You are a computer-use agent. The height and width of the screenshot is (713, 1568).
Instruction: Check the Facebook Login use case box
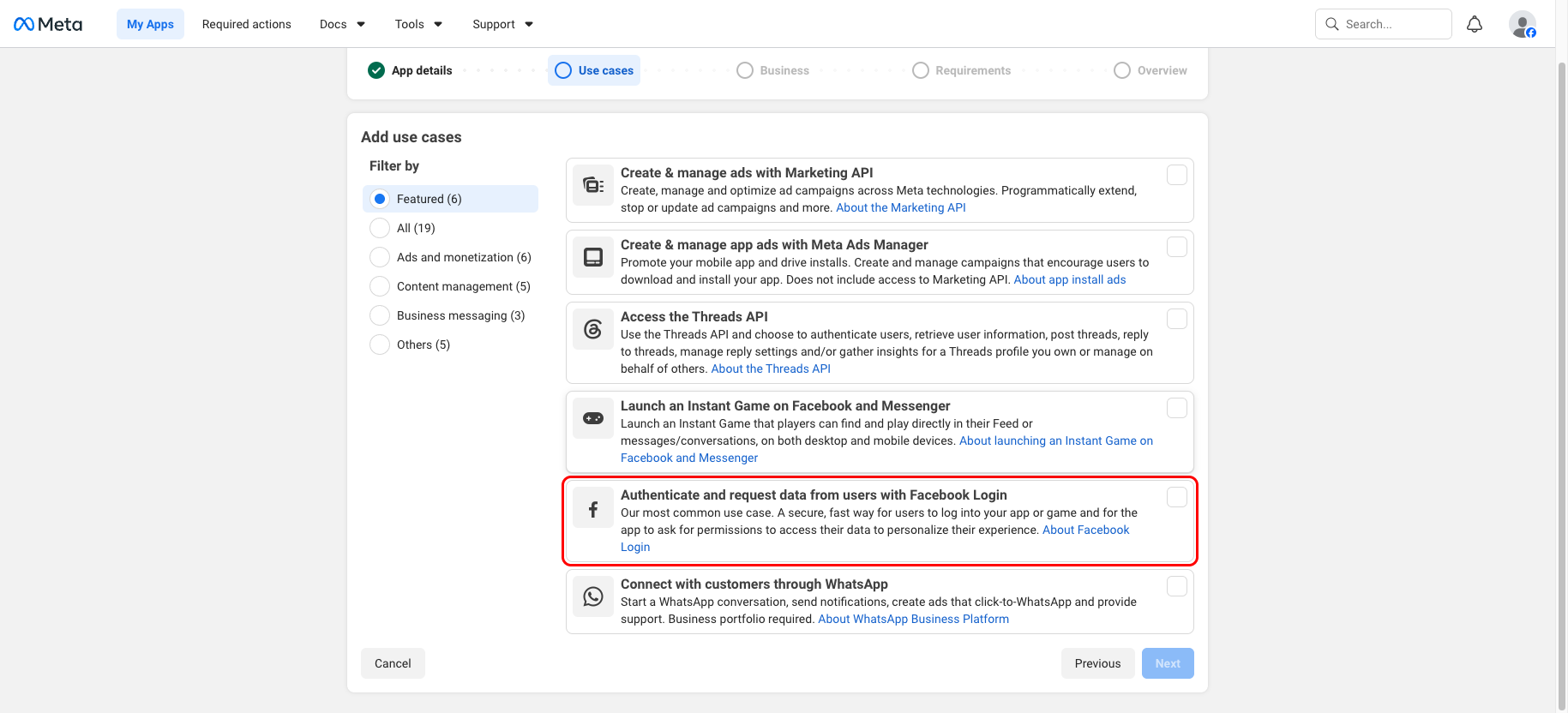point(1177,497)
